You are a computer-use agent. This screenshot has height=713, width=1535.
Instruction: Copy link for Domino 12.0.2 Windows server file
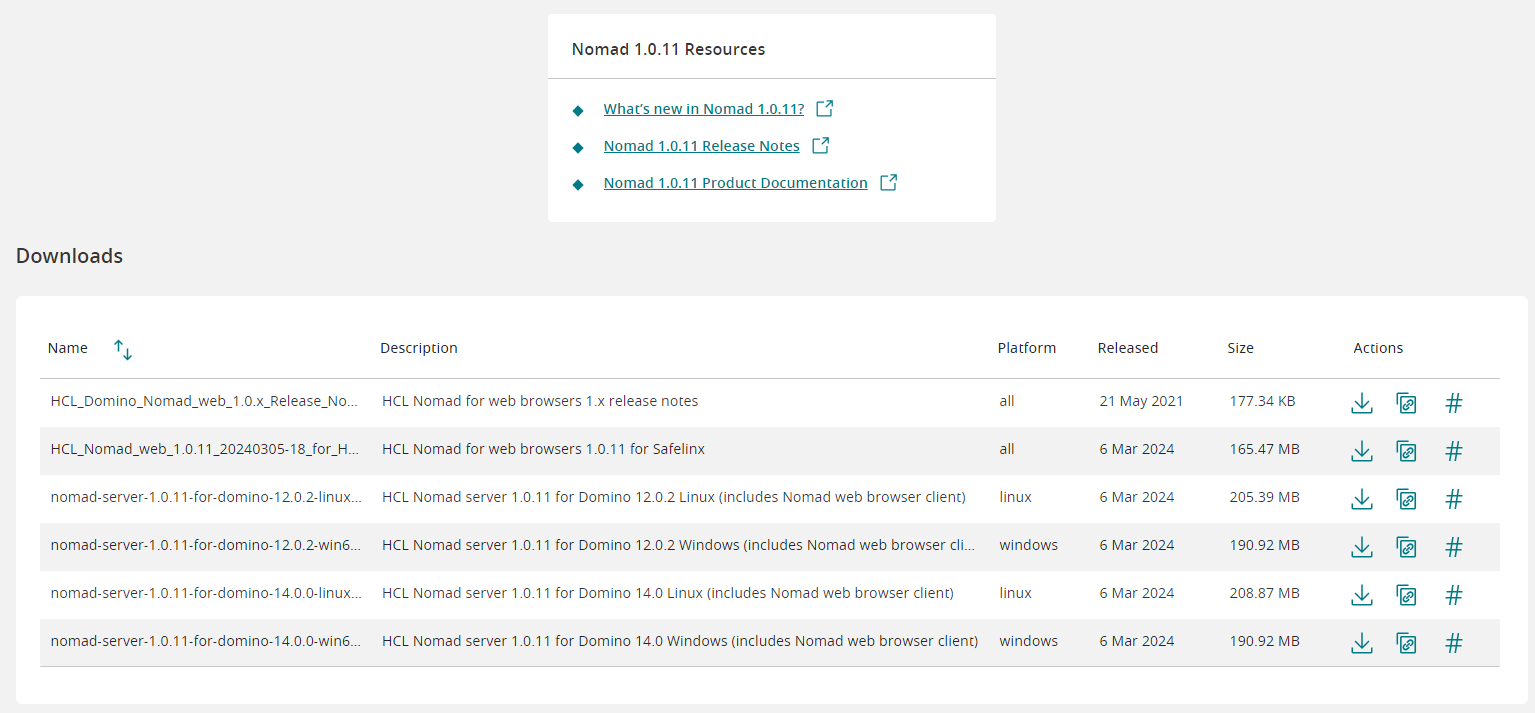tap(1406, 547)
